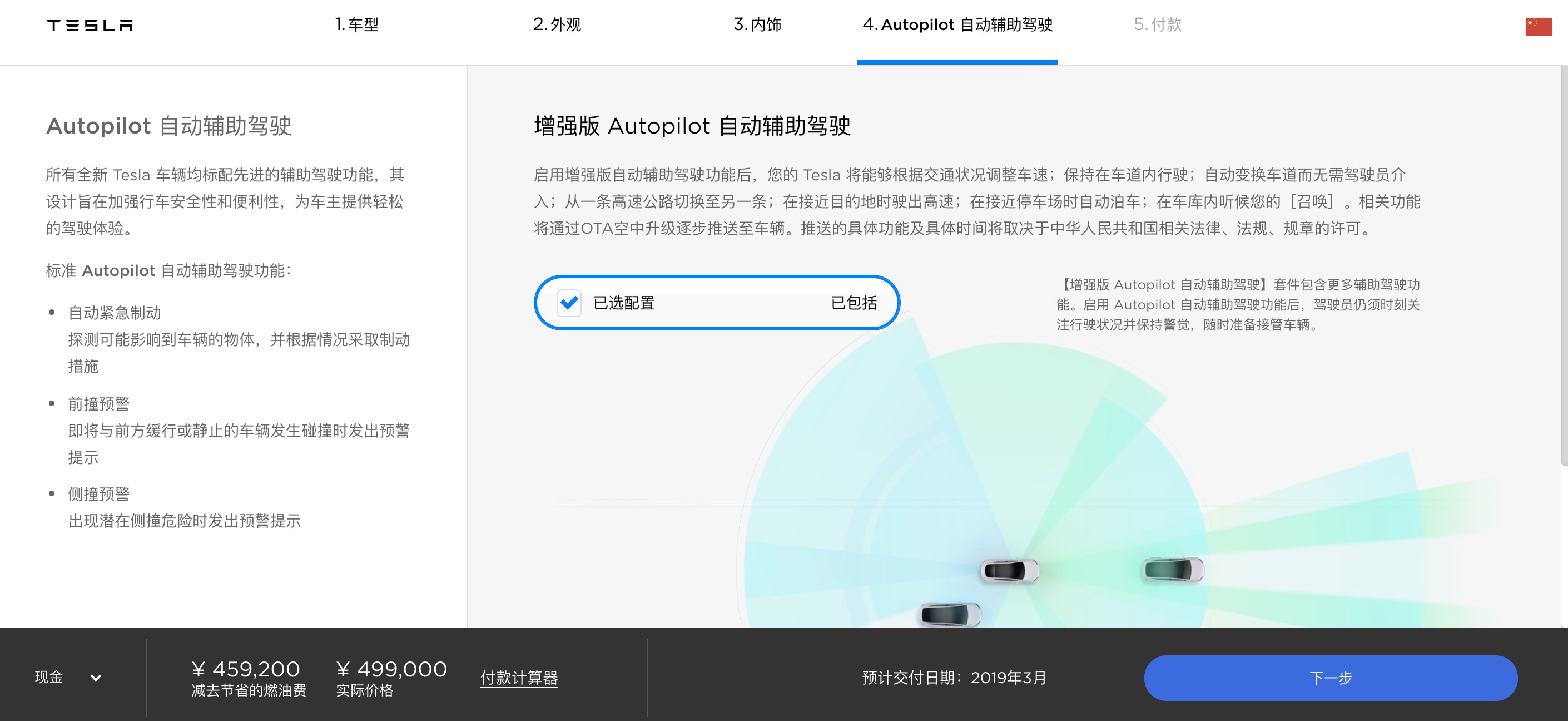Switch to the 2. 外观 tab
1568x721 pixels.
pos(557,25)
